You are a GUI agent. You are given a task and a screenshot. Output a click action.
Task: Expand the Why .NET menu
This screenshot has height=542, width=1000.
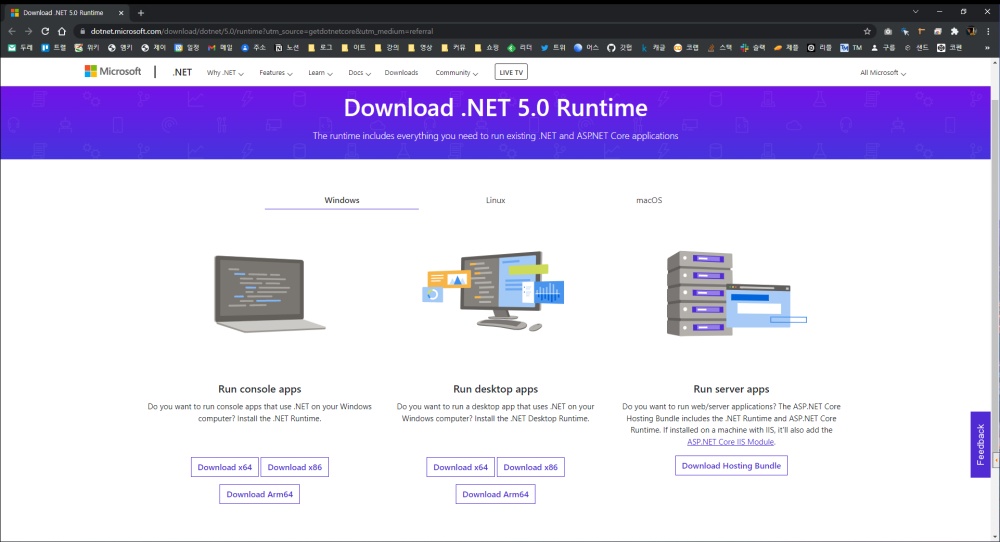coord(224,73)
